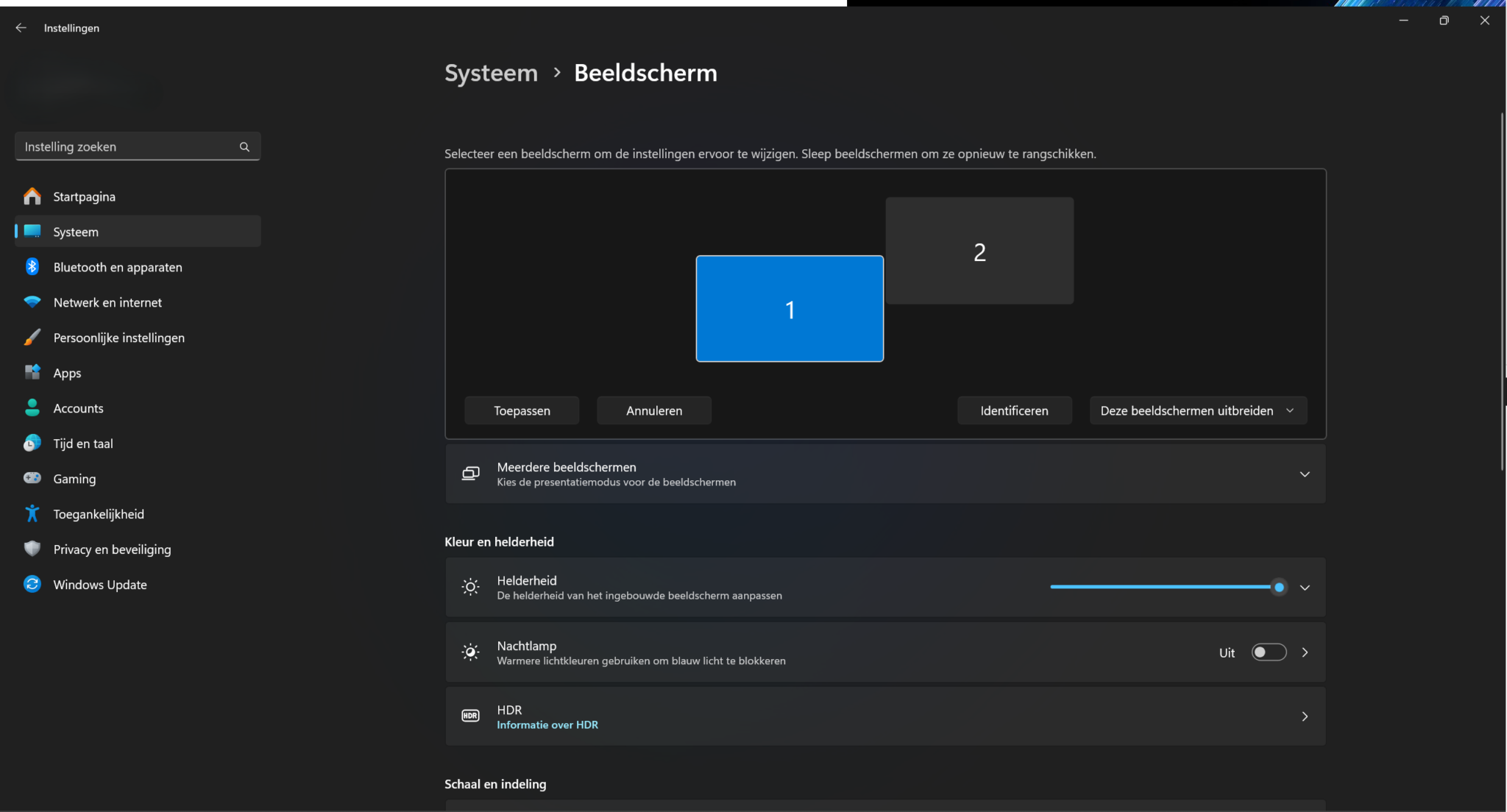Open the Gaming settings section
This screenshot has width=1507, height=812.
tap(74, 478)
